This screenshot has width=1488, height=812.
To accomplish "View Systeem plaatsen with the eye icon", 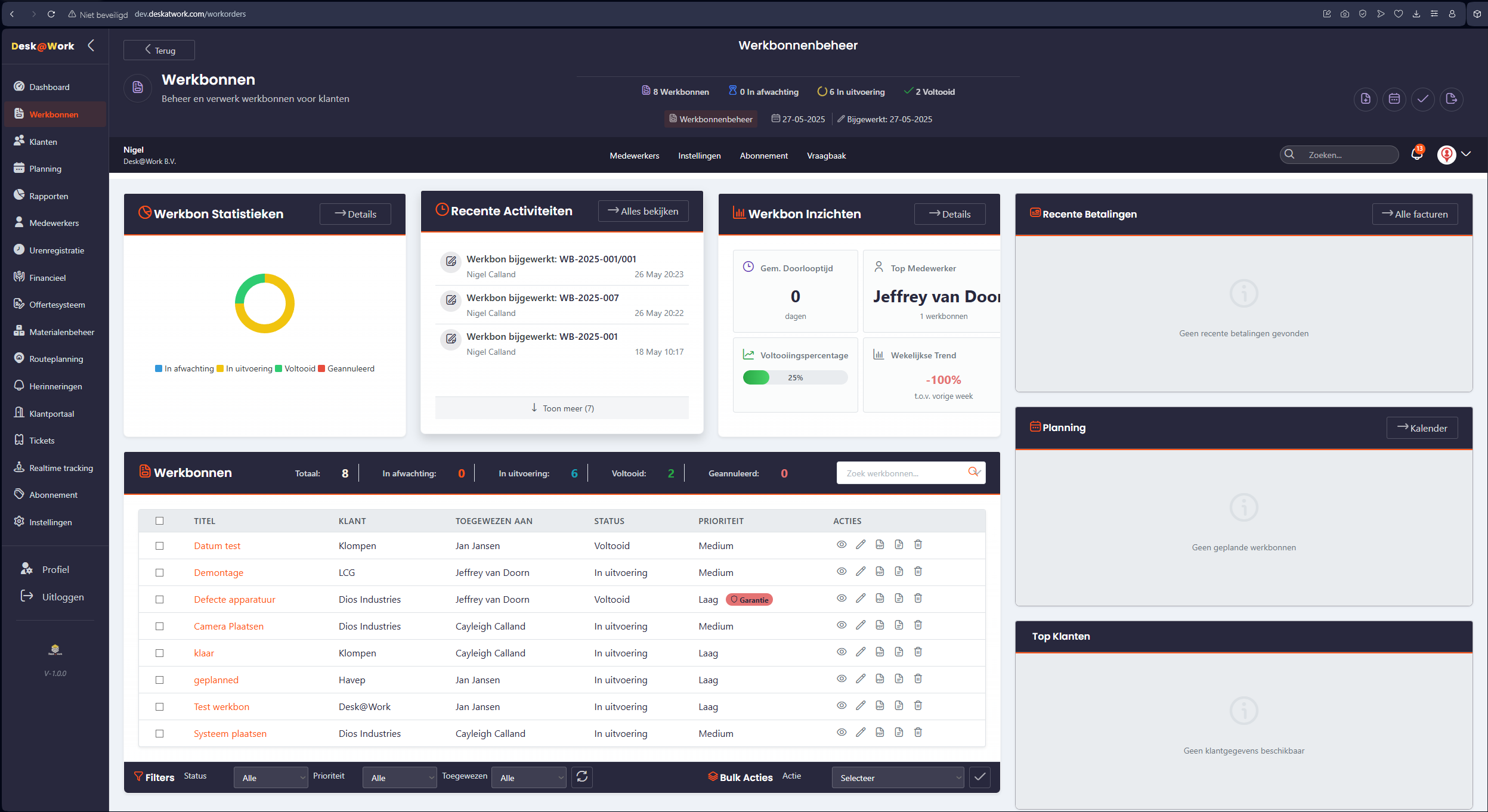I will pos(842,732).
